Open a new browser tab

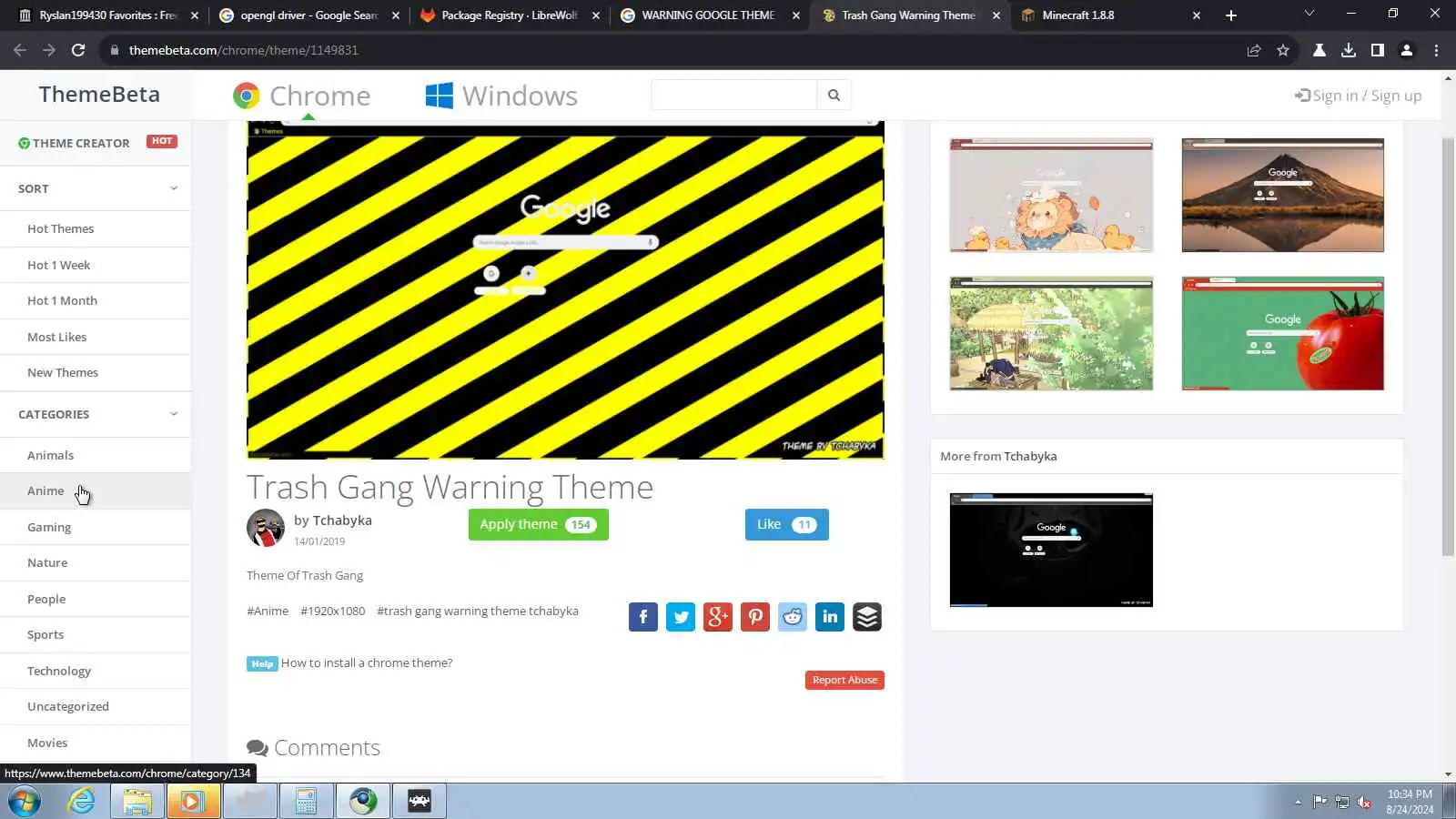1231,15
